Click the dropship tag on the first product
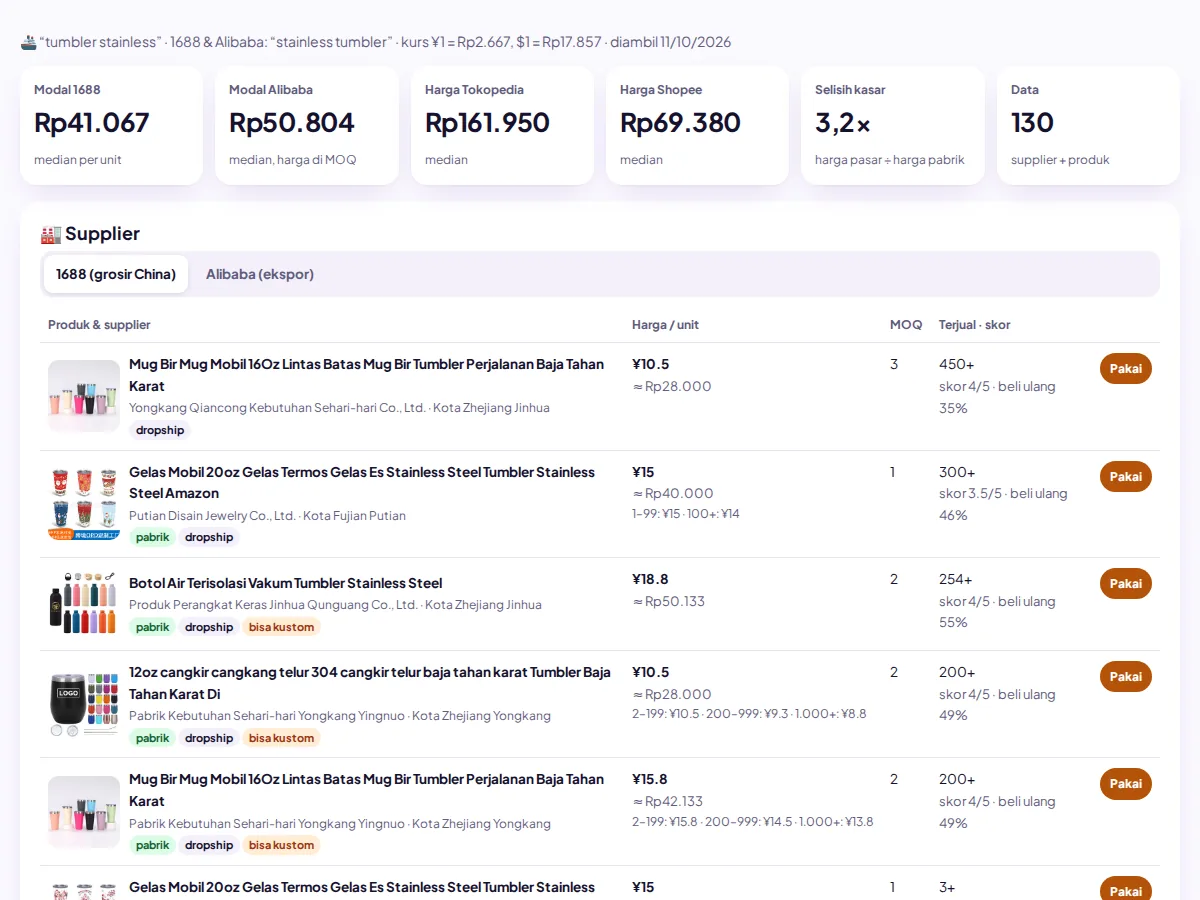 [x=160, y=430]
